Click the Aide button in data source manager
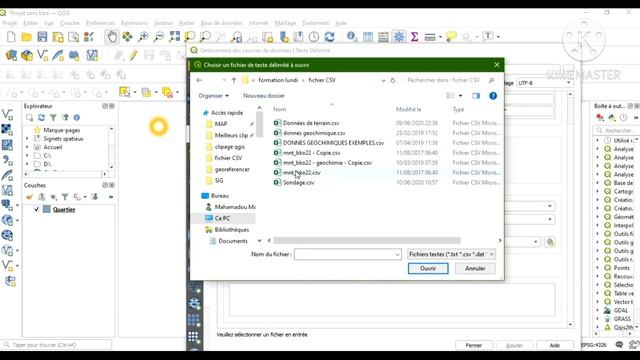Screen dimensions: 640x360 (x=554, y=345)
